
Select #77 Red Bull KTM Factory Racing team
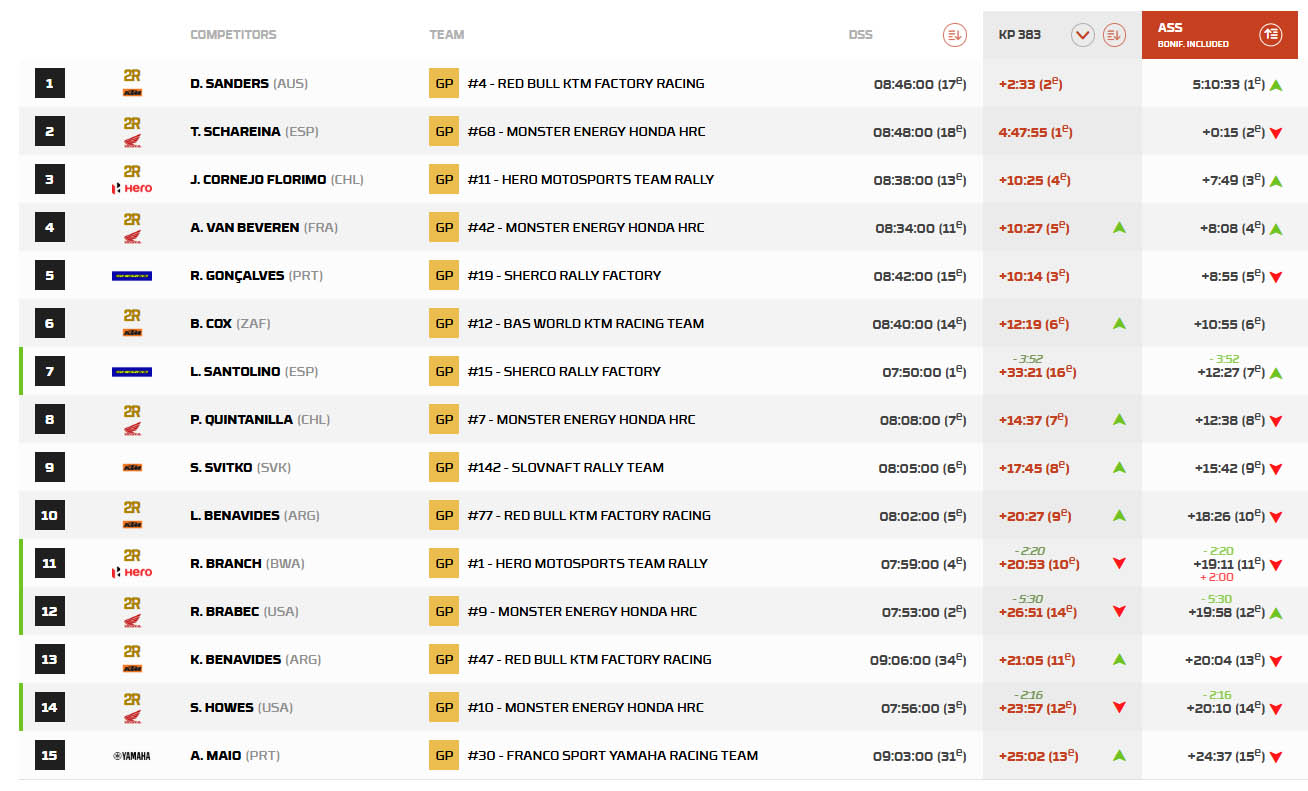pos(588,516)
